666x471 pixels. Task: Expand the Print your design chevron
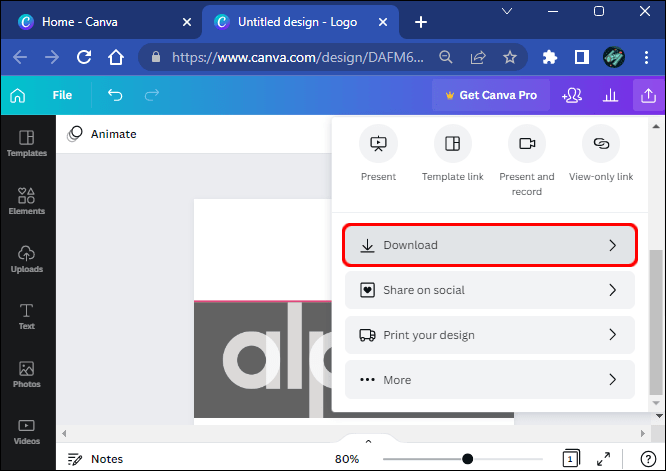click(x=612, y=335)
